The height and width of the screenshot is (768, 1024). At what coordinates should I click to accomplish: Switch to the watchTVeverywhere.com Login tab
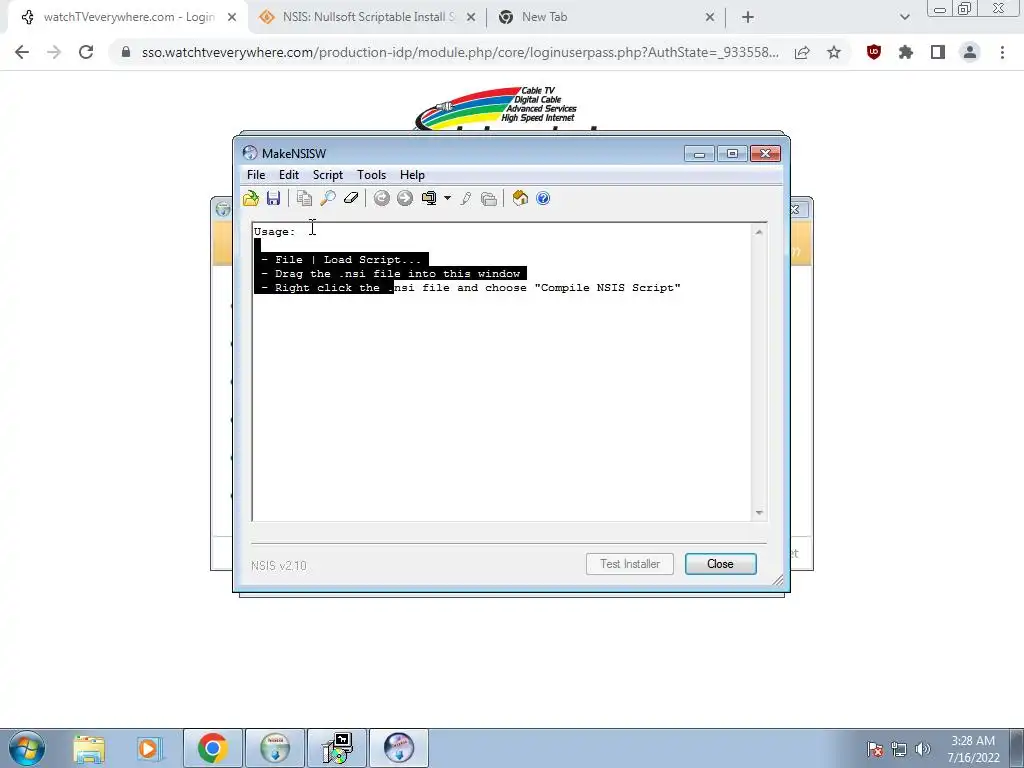pos(129,17)
